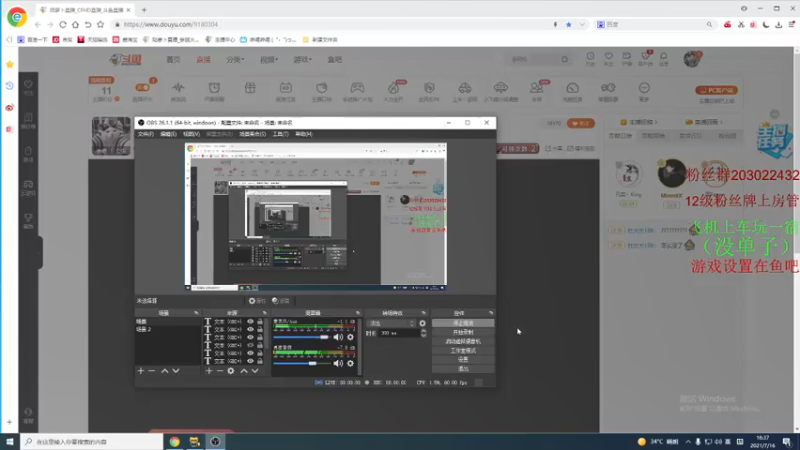Click browser home icon

(x=76, y=24)
